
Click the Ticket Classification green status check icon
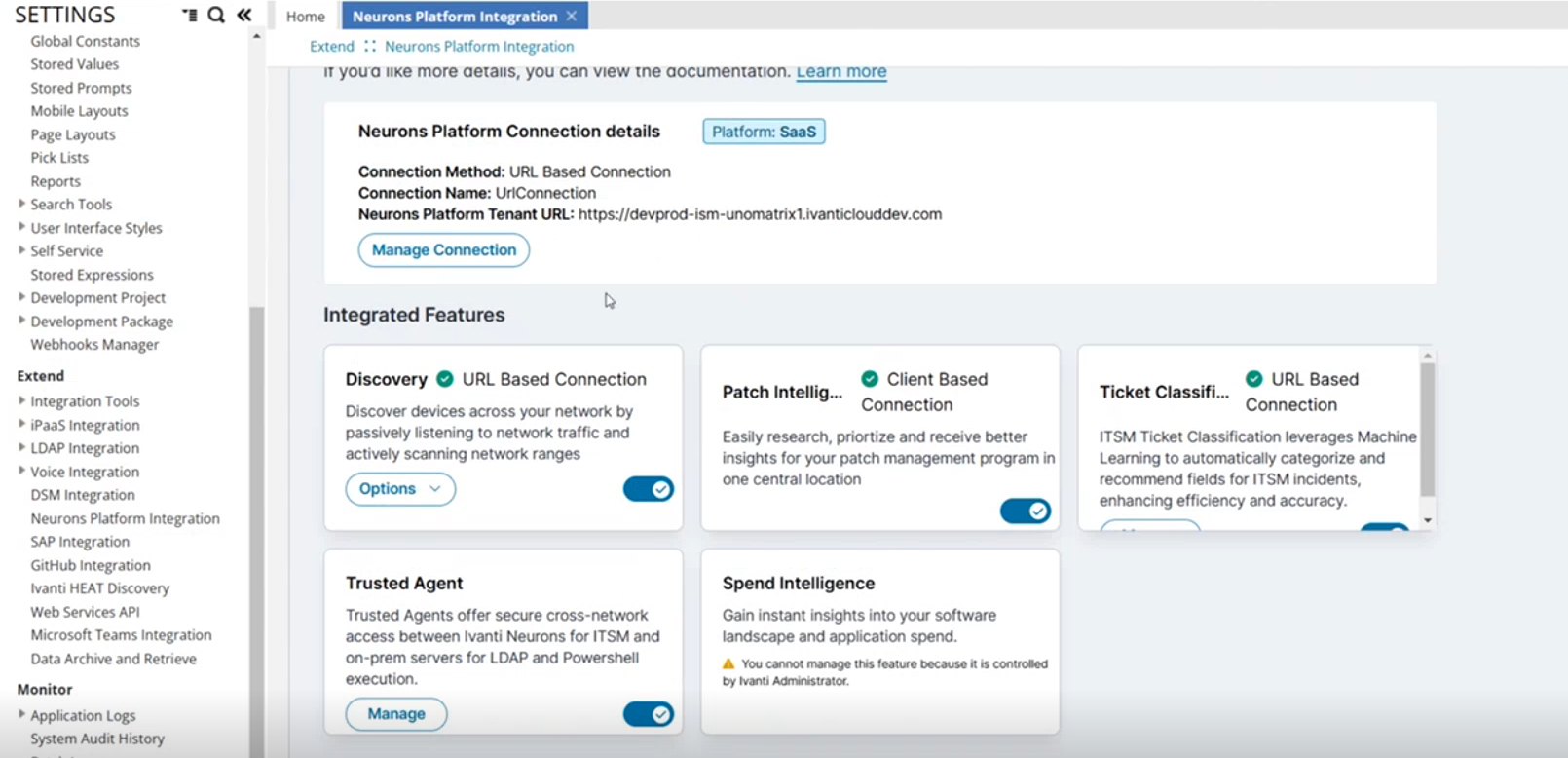[x=1254, y=379]
